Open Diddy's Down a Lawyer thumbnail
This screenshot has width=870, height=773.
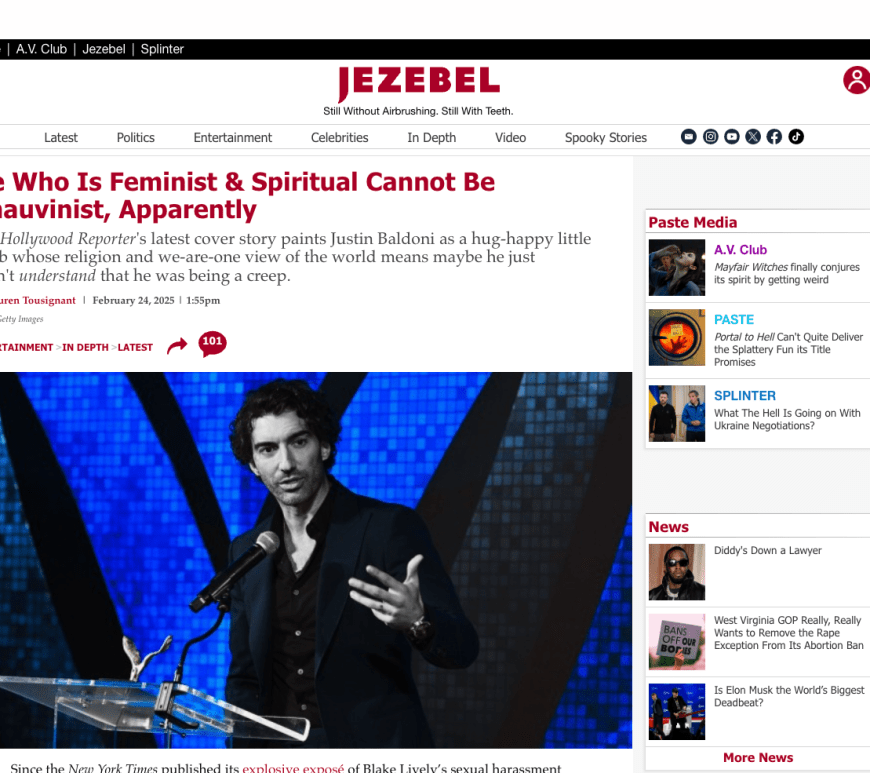[x=677, y=572]
